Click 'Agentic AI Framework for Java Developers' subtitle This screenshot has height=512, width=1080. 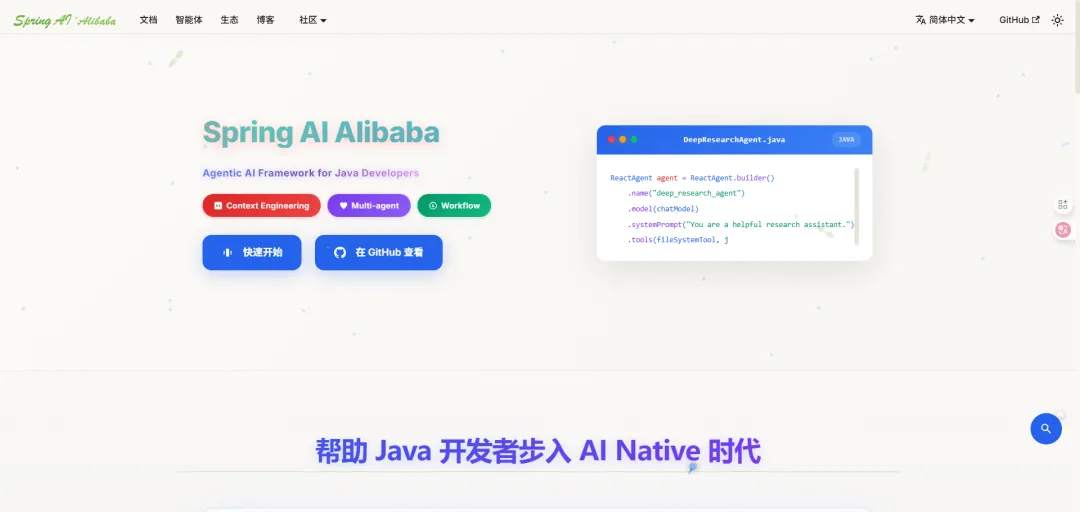point(311,173)
